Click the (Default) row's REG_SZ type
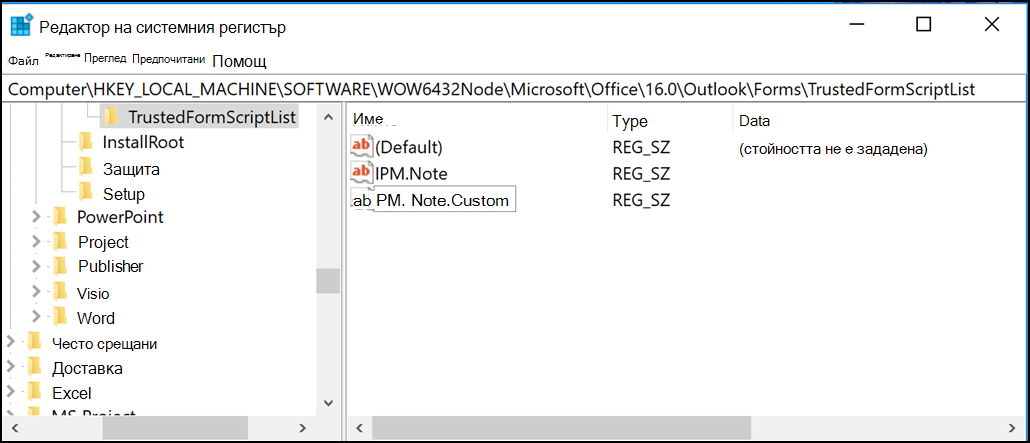This screenshot has height=443, width=1030. (640, 149)
